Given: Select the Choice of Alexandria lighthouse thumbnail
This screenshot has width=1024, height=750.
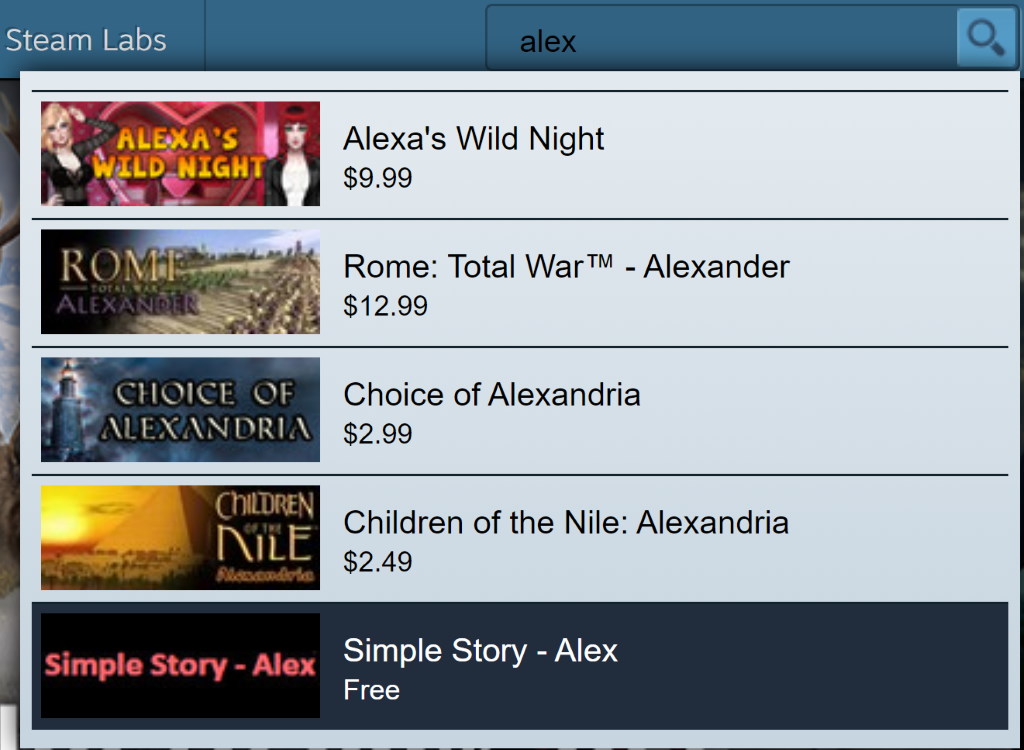Looking at the screenshot, I should point(180,409).
